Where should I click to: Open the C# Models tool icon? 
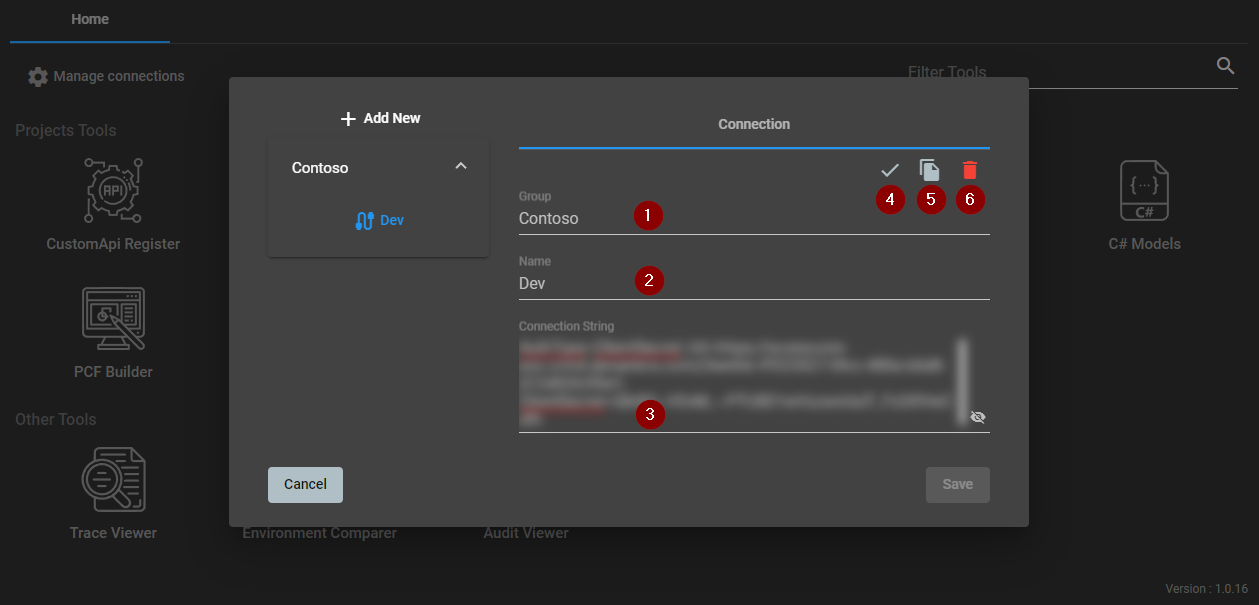pyautogui.click(x=1144, y=191)
